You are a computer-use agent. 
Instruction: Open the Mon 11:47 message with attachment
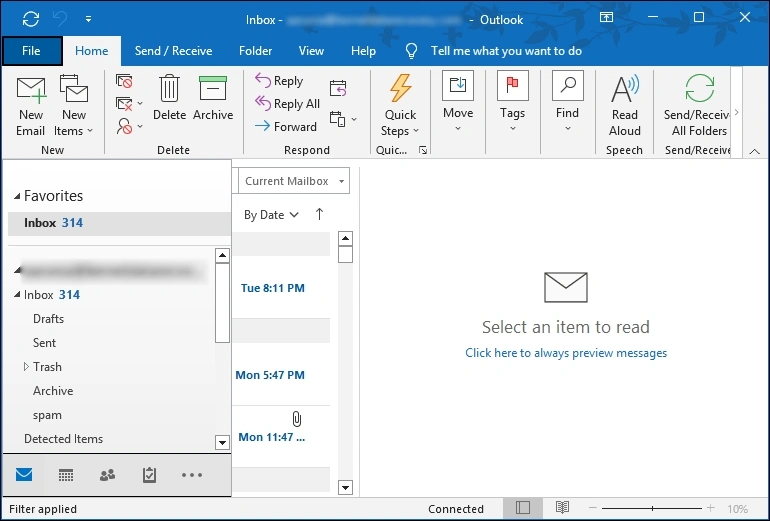click(281, 437)
